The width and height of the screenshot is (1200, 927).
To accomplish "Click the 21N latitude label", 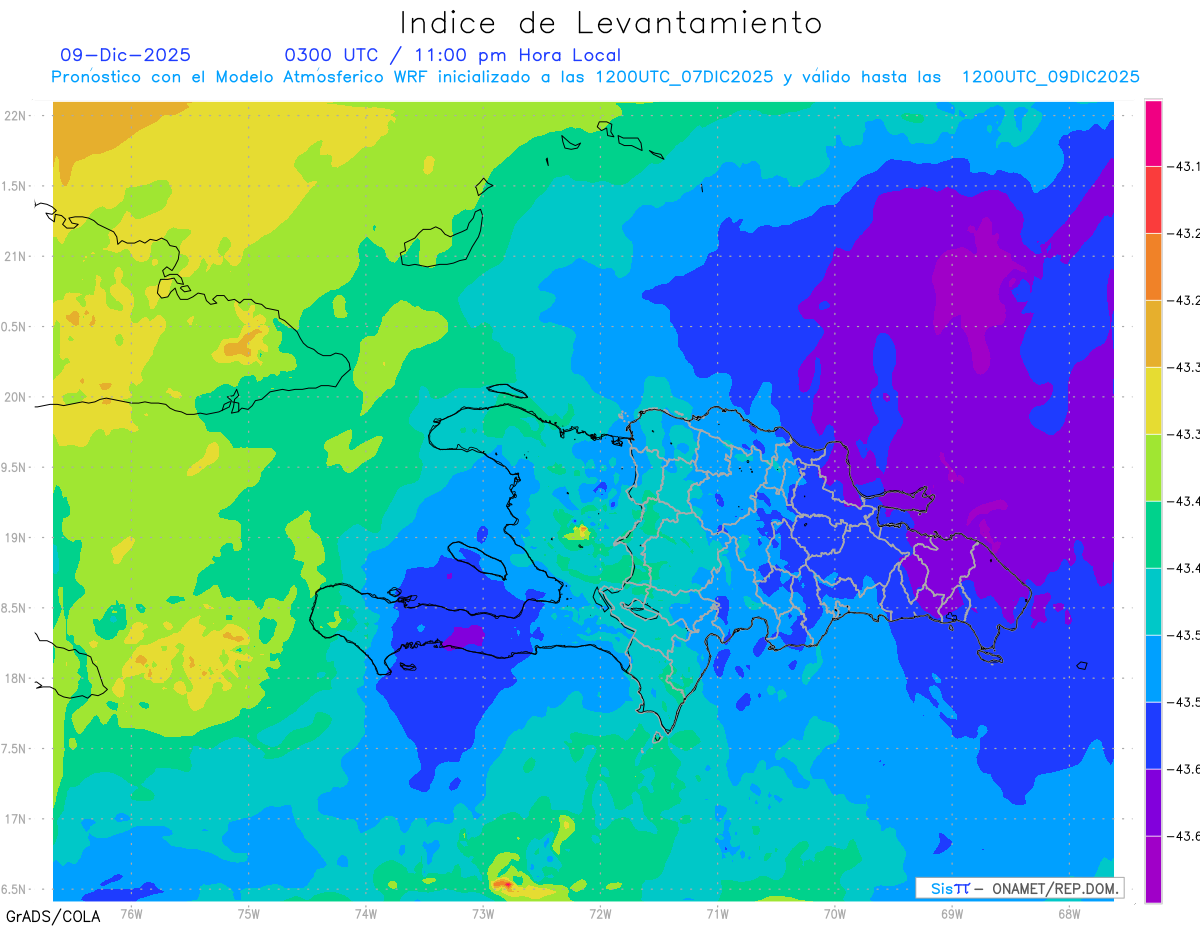I will pyautogui.click(x=16, y=257).
